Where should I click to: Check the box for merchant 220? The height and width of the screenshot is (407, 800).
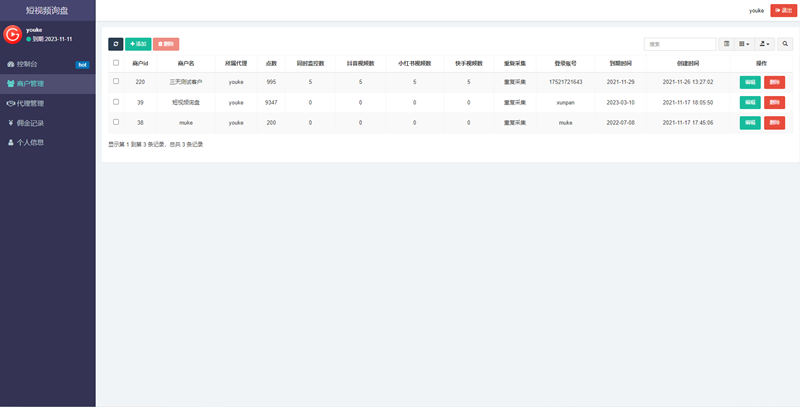tap(116, 81)
